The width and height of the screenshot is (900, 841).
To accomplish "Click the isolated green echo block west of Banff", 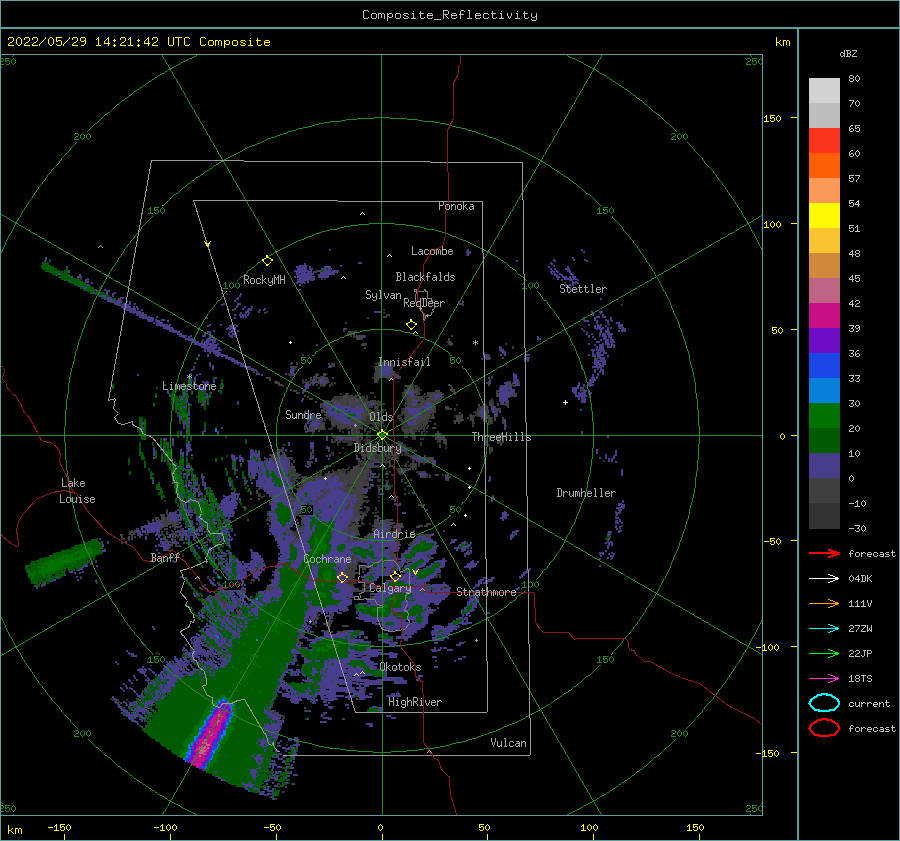I will pos(65,563).
